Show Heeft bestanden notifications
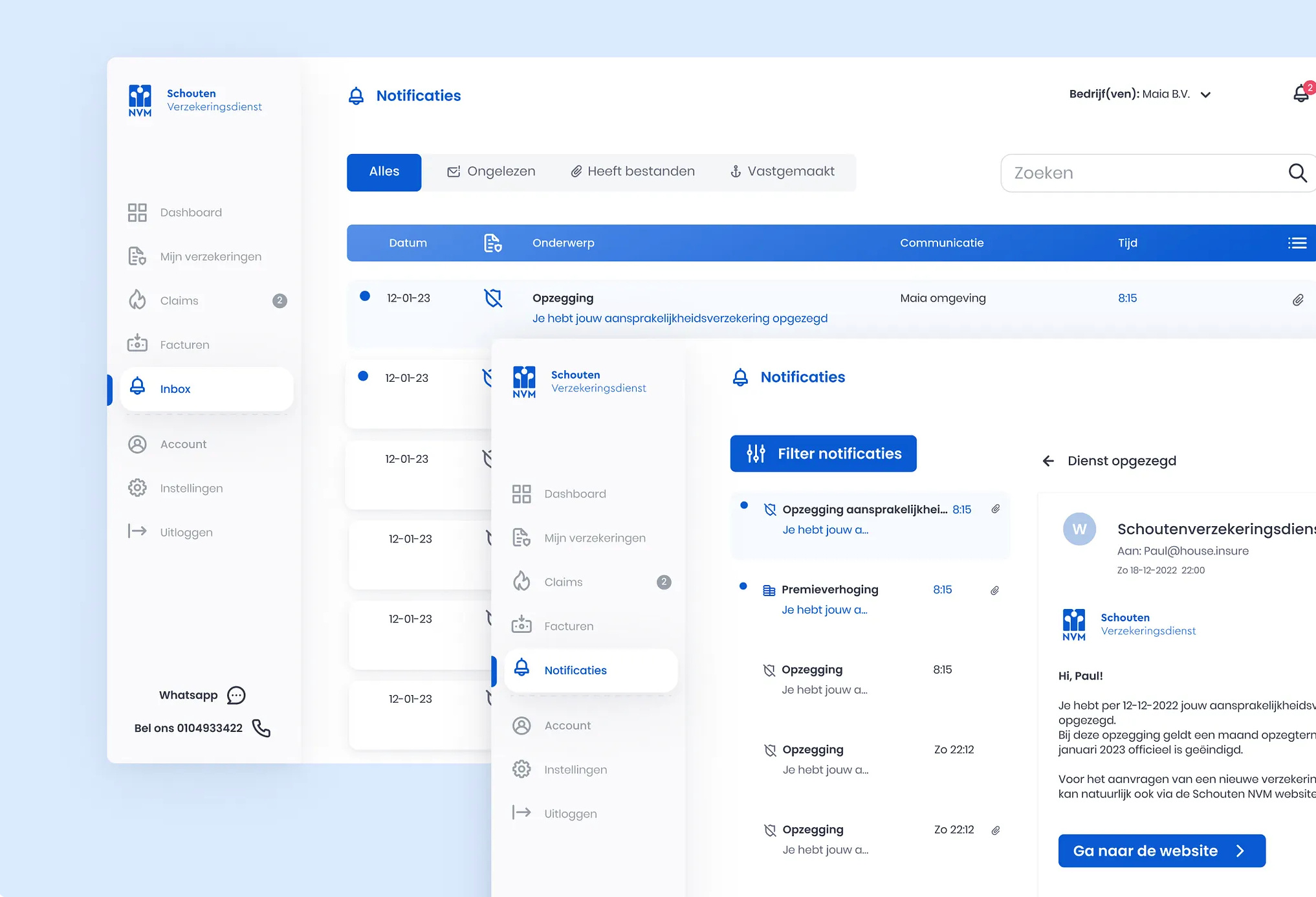The height and width of the screenshot is (897, 1316). coord(633,172)
